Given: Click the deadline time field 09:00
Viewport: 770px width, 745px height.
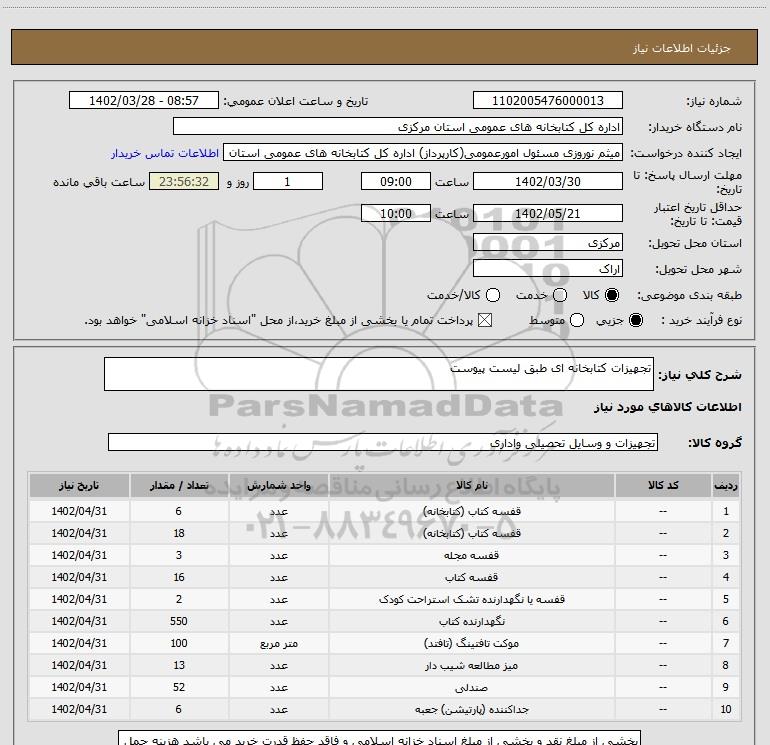Looking at the screenshot, I should click(396, 182).
